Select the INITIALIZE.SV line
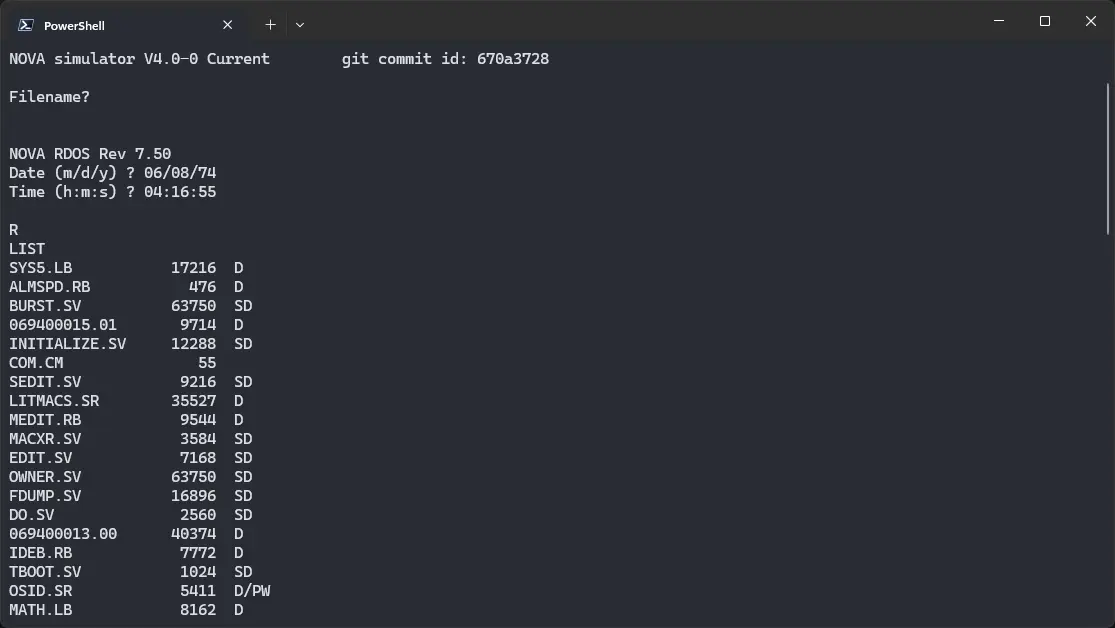This screenshot has height=628, width=1115. (66, 343)
